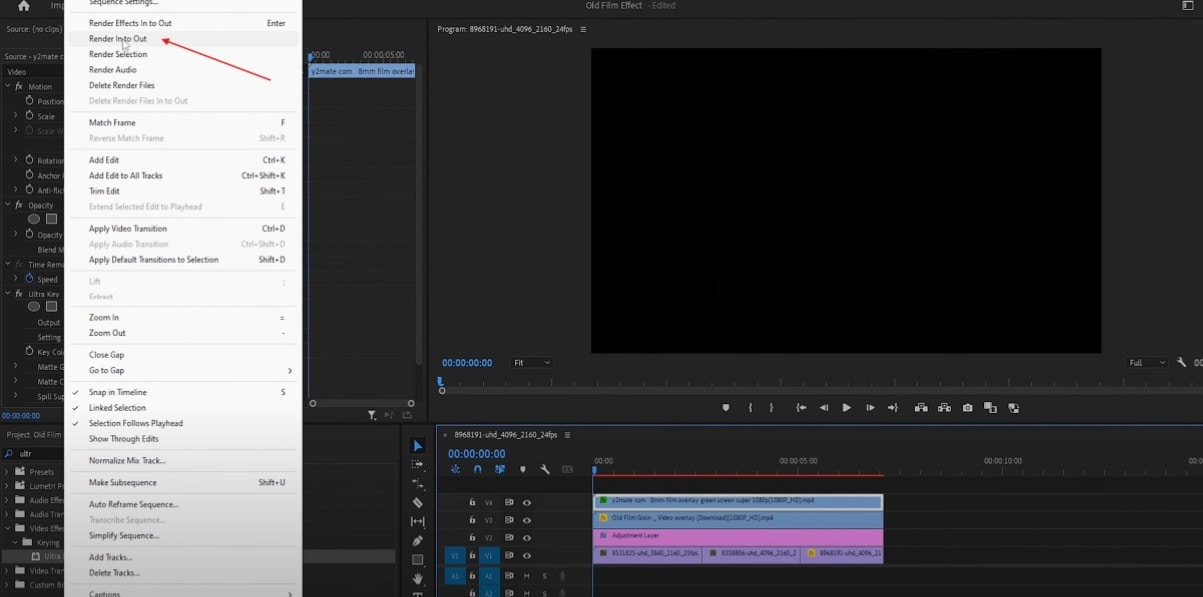Image resolution: width=1203 pixels, height=597 pixels.
Task: Mute the A1 audio track
Action: pos(527,576)
